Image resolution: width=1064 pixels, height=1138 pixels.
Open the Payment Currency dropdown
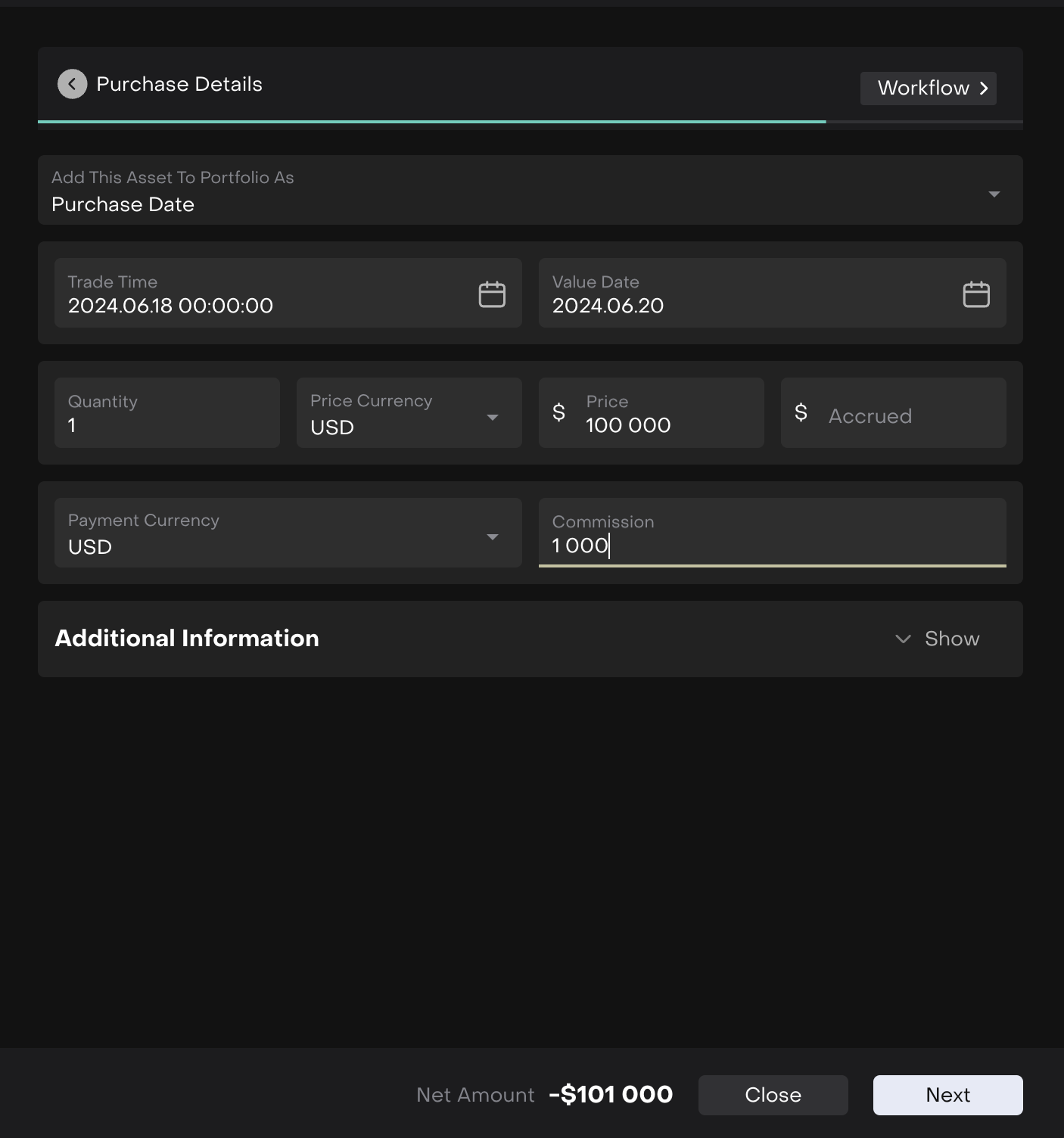pyautogui.click(x=493, y=536)
